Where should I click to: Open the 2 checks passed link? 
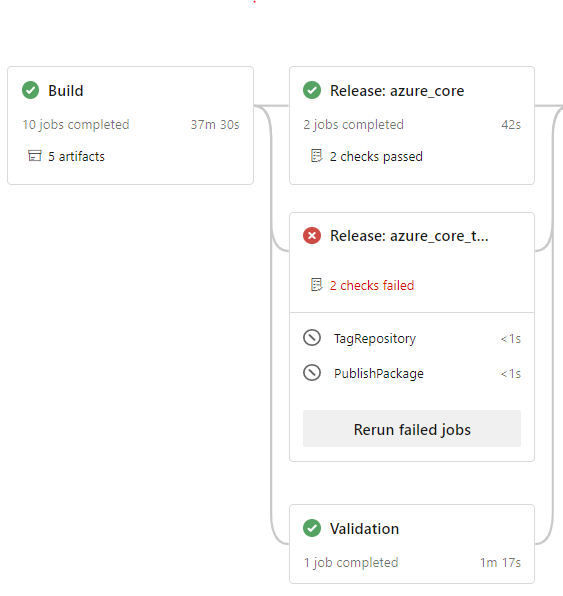pyautogui.click(x=376, y=156)
